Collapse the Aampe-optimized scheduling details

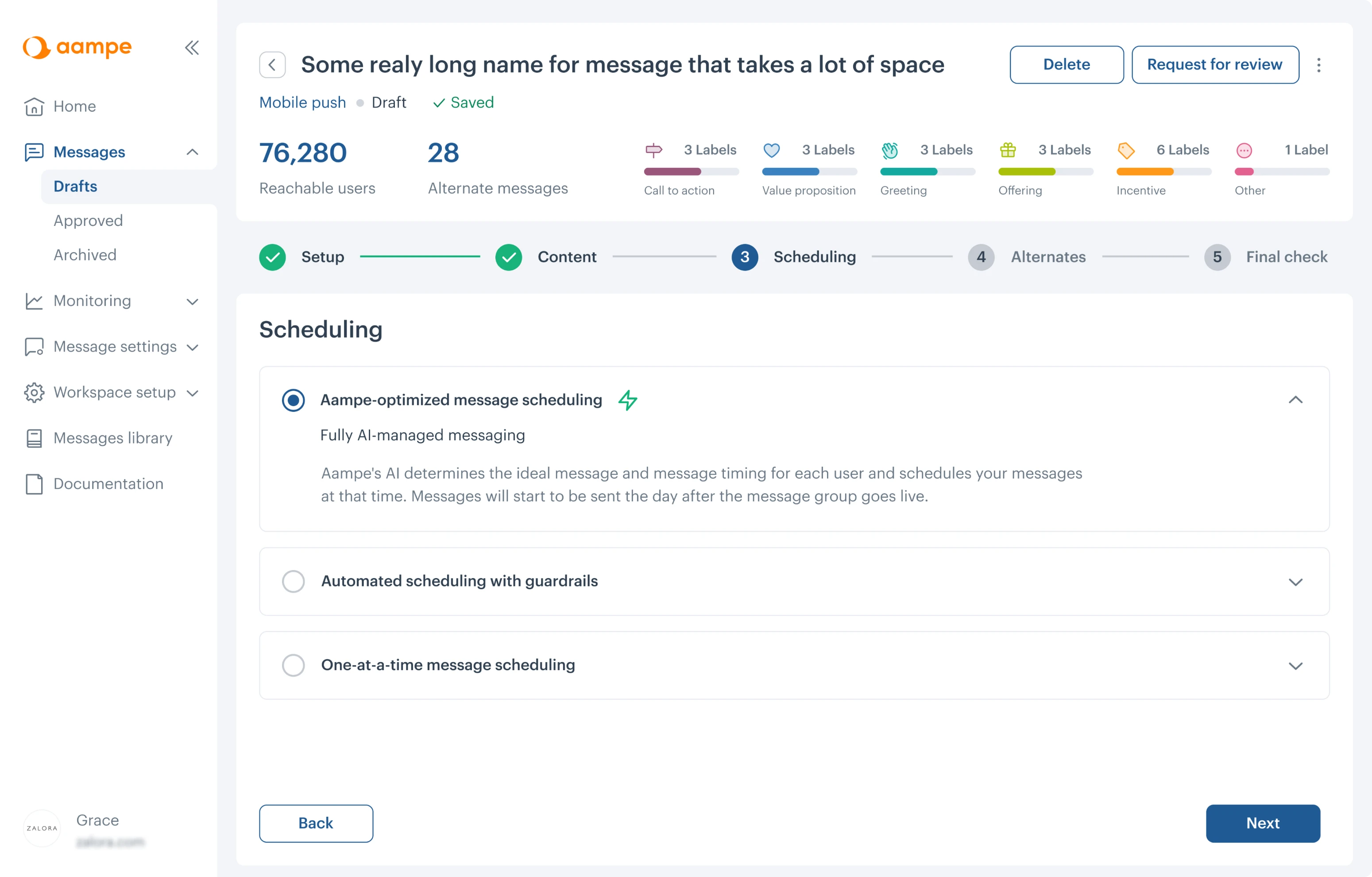tap(1296, 400)
